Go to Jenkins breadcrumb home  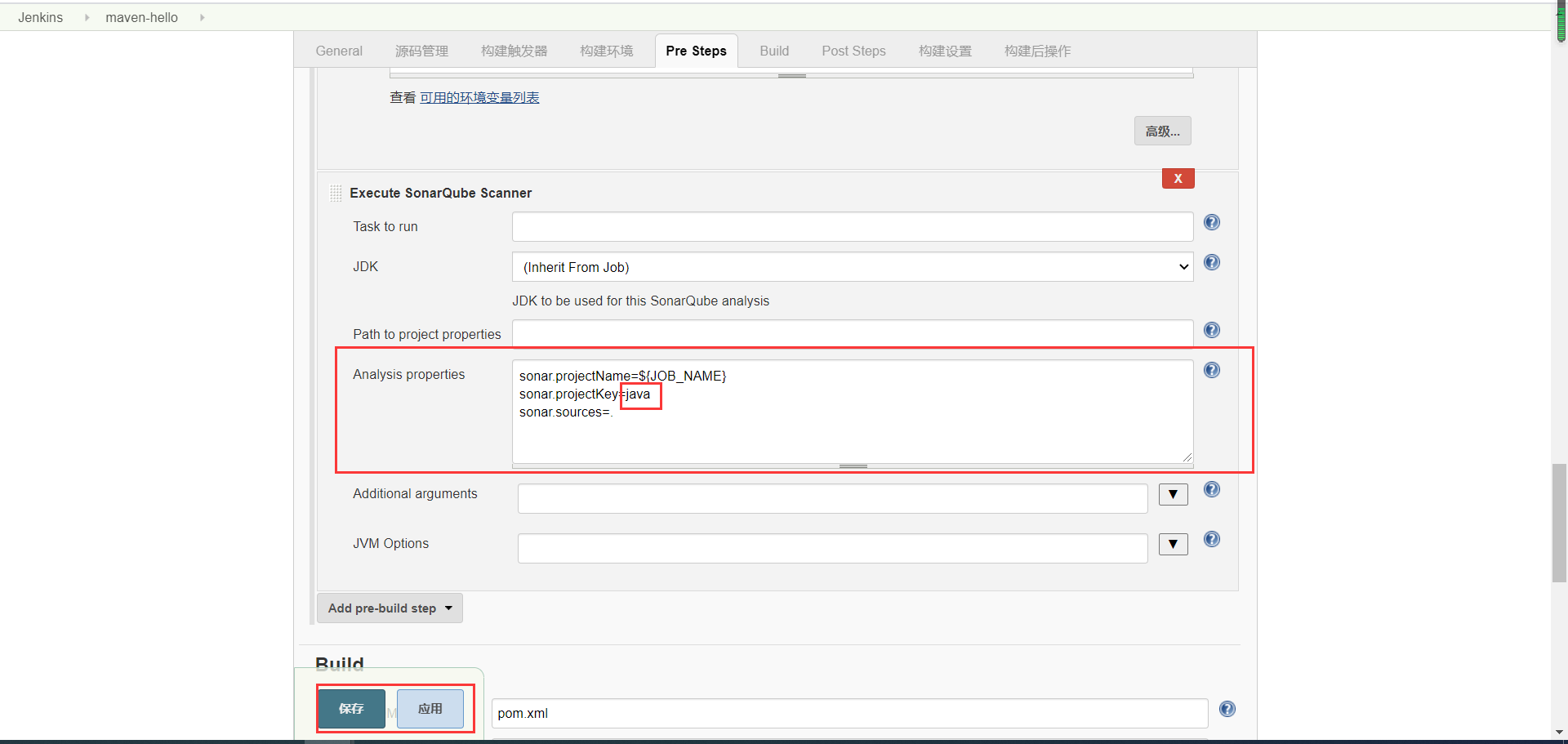coord(40,17)
